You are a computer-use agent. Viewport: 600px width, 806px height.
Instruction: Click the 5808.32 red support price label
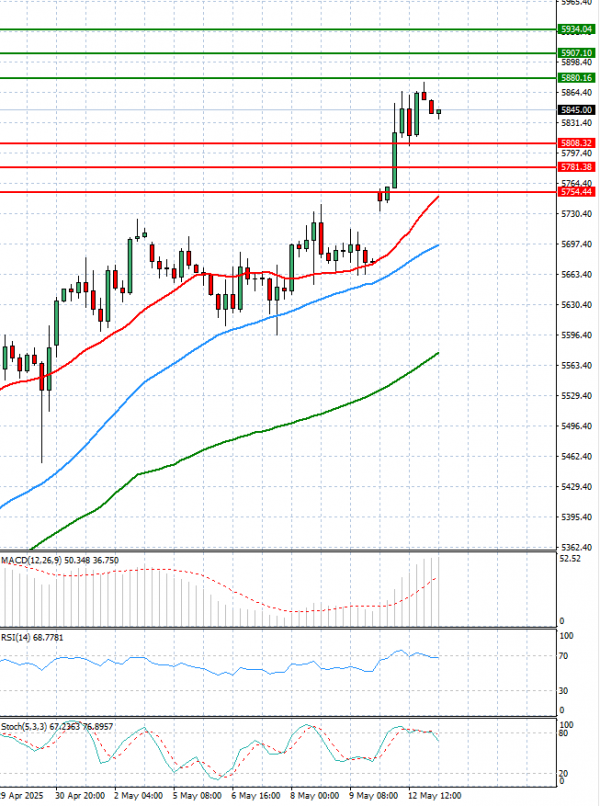tap(577, 143)
